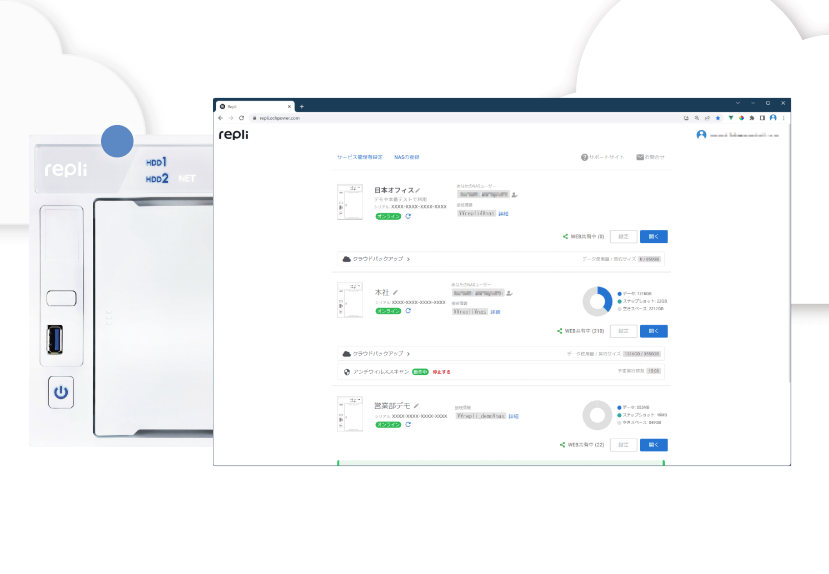Viewport: 829px width, 574px height.
Task: Click the 詳細 link under 営業部デモ
Action: click(513, 416)
